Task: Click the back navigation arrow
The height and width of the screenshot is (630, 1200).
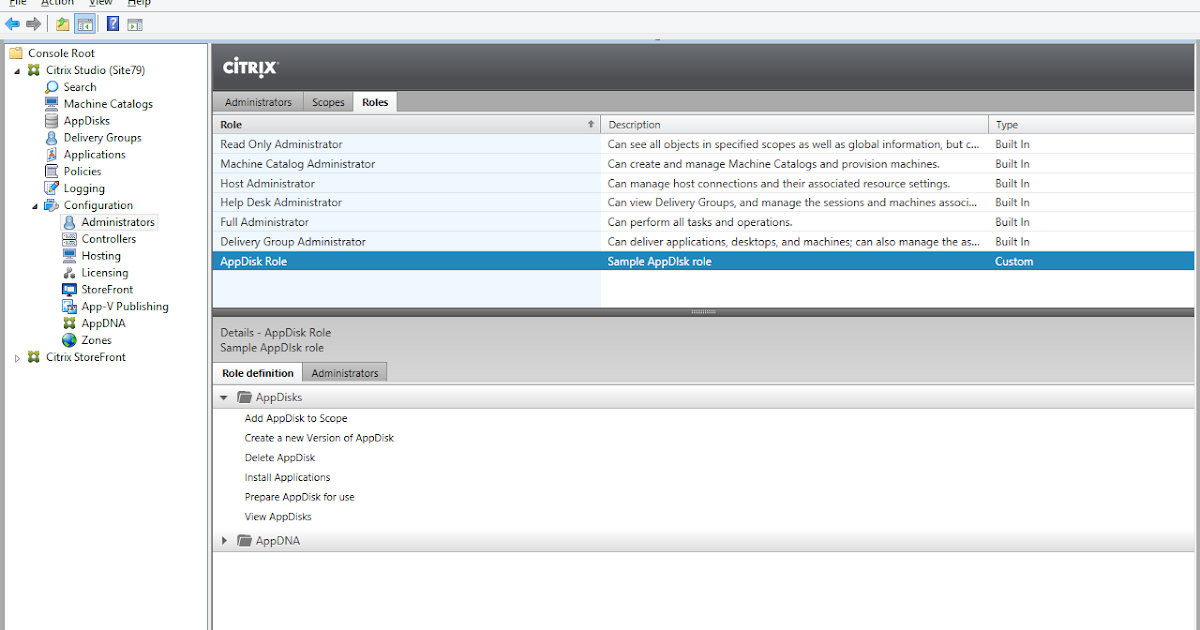Action: tap(12, 23)
